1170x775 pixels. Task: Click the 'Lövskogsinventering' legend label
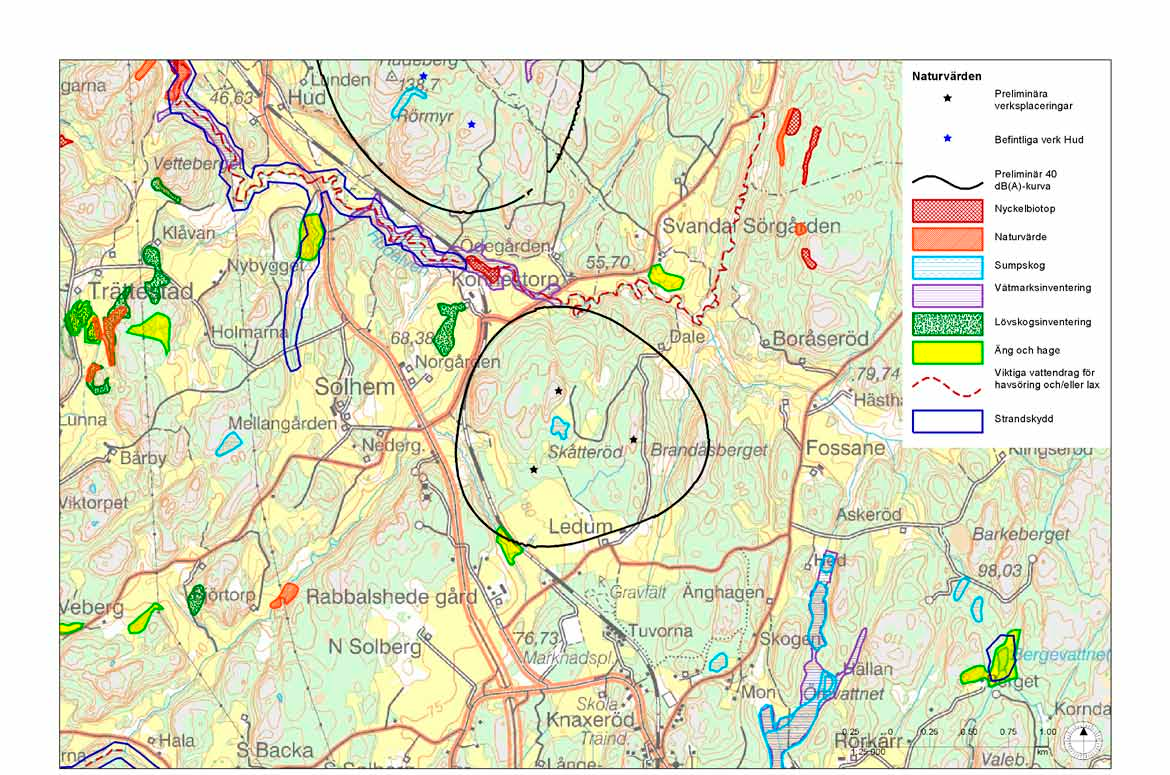click(1042, 322)
